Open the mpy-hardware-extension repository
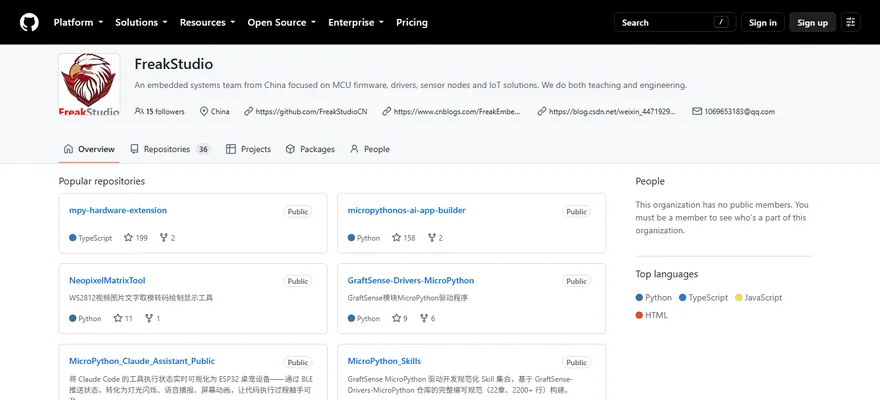 point(118,210)
